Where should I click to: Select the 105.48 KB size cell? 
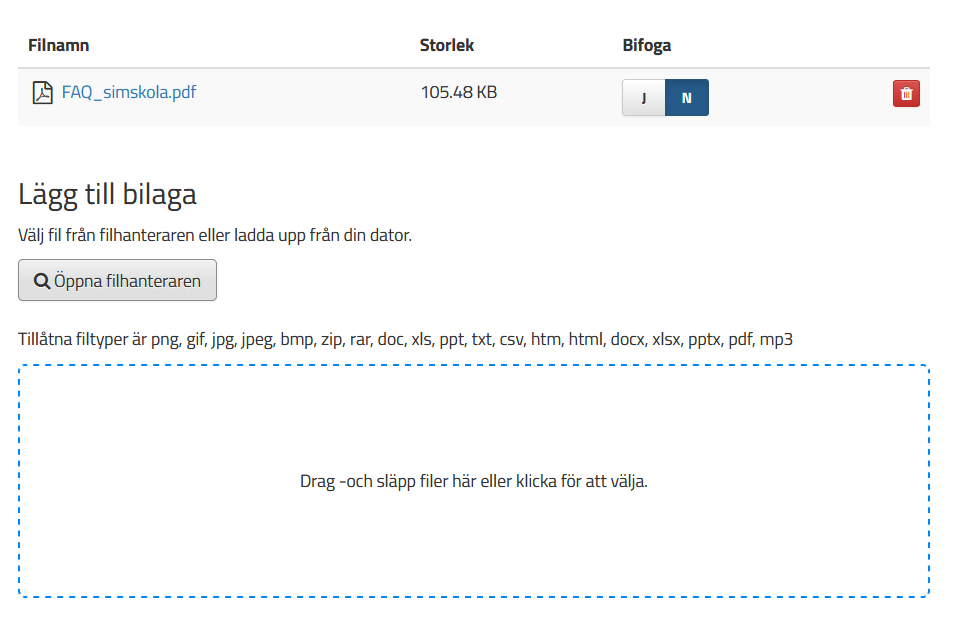click(x=459, y=92)
